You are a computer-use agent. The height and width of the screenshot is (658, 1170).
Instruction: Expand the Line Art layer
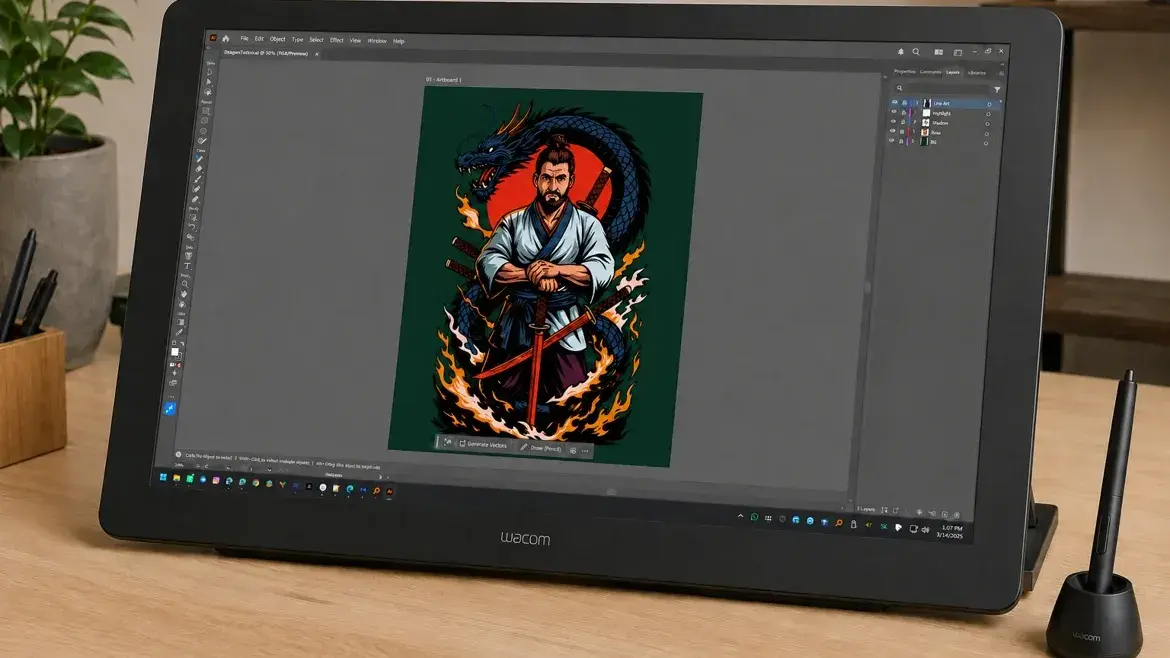(917, 104)
